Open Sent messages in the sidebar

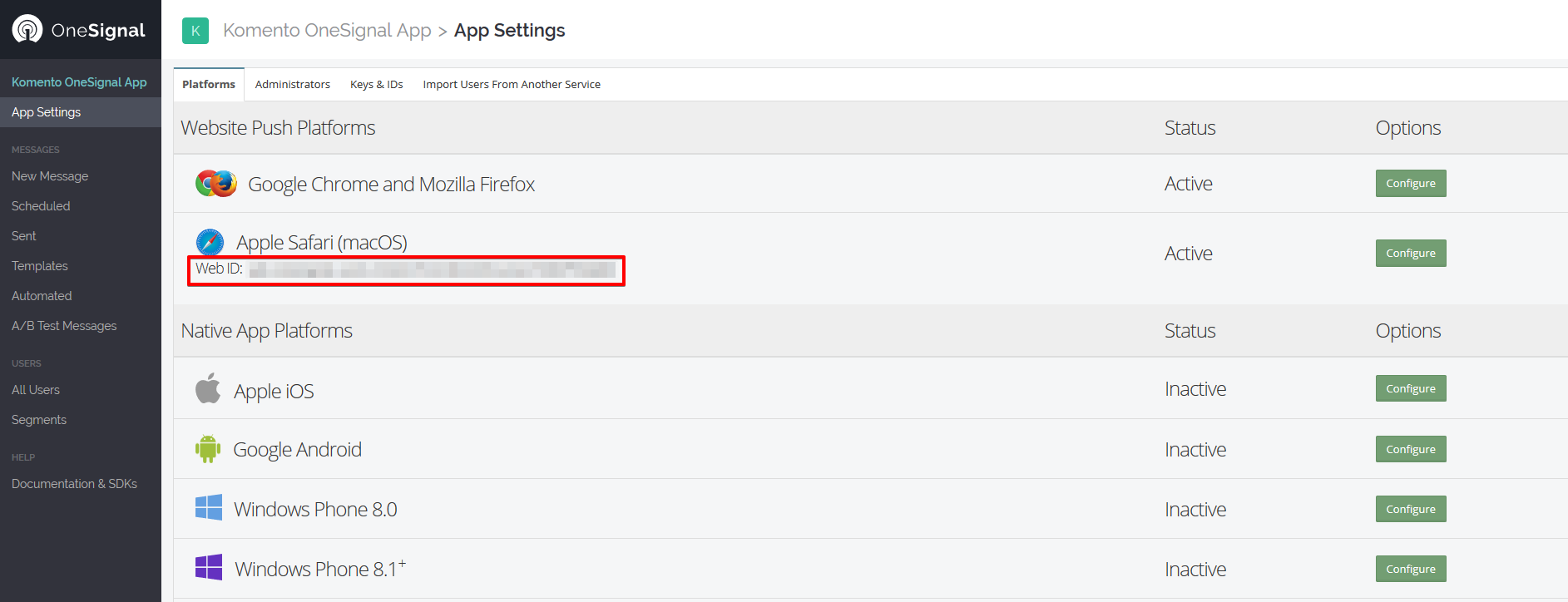click(x=24, y=236)
